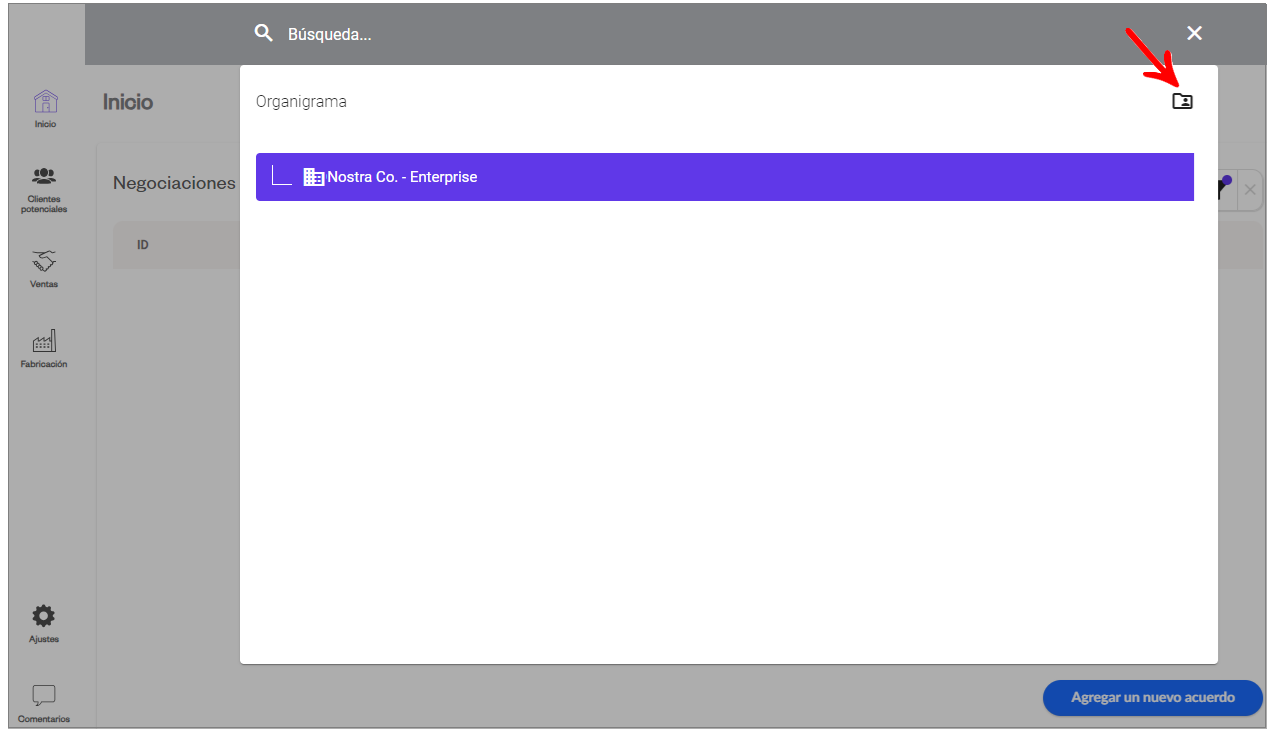Select the Nostra Co. - Enterprise row

(x=725, y=177)
